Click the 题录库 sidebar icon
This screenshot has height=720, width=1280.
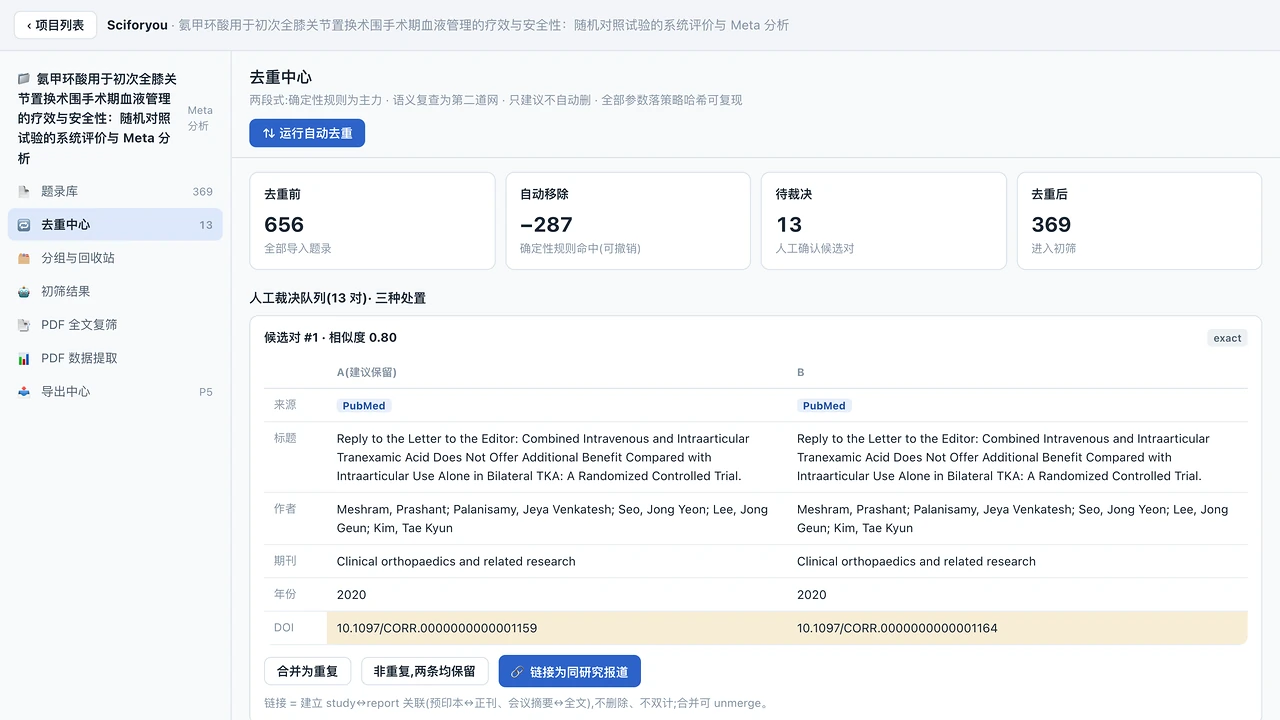pos(24,191)
